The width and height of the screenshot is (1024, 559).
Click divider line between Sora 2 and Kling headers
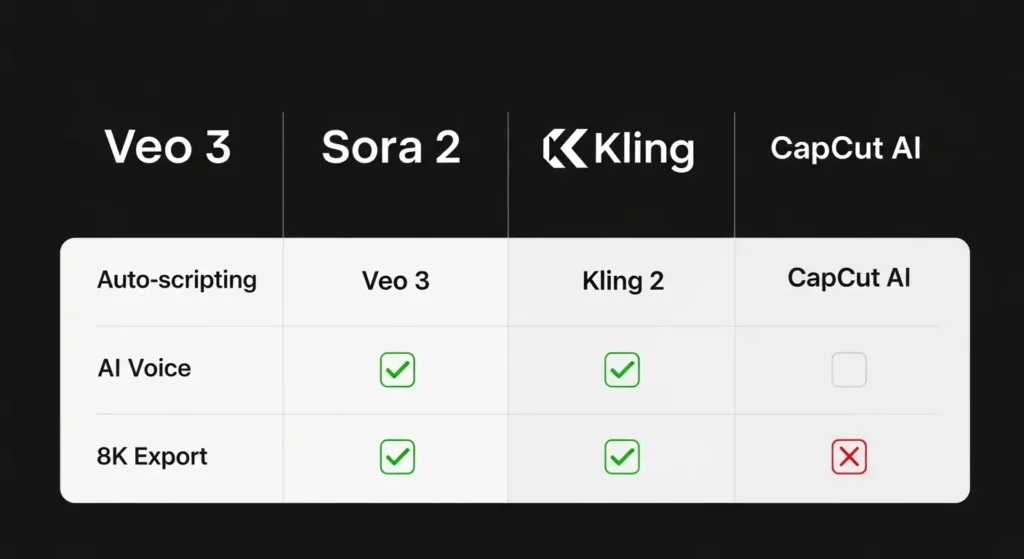[x=508, y=175]
